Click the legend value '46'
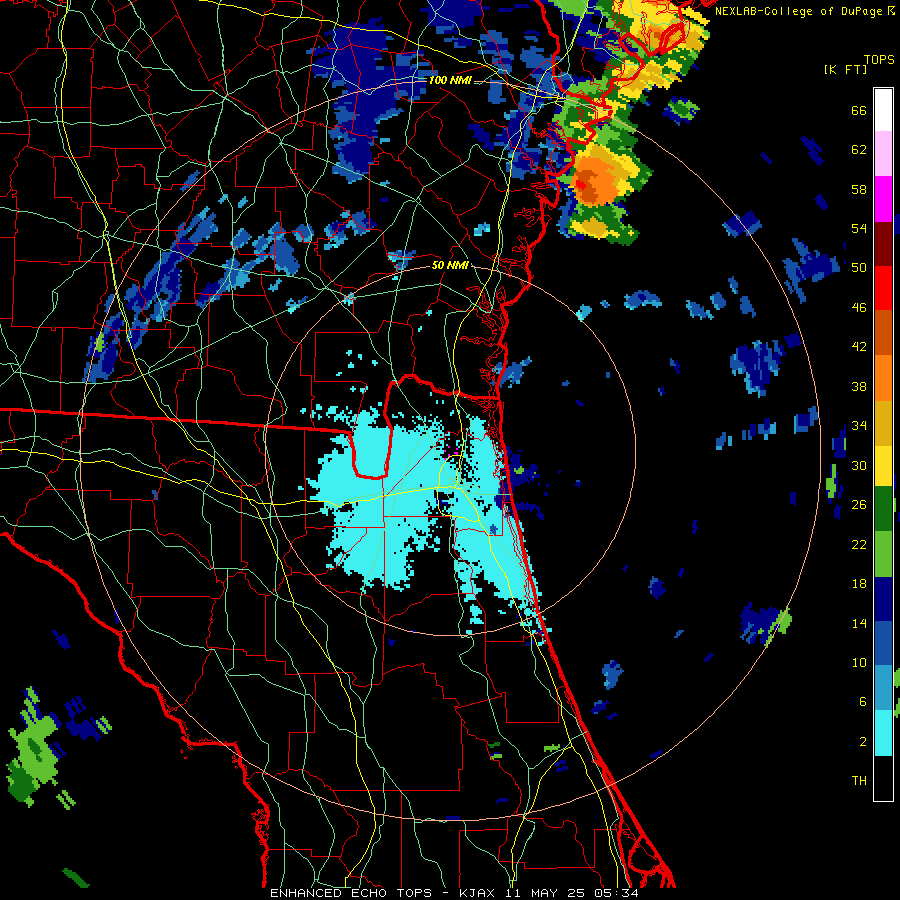This screenshot has height=900, width=900. click(x=859, y=308)
